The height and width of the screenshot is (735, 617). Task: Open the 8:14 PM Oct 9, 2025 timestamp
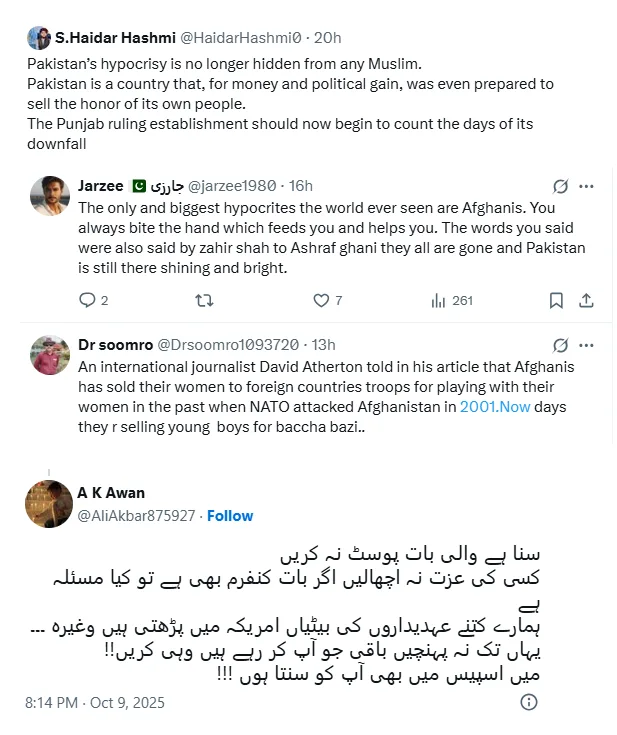(95, 703)
